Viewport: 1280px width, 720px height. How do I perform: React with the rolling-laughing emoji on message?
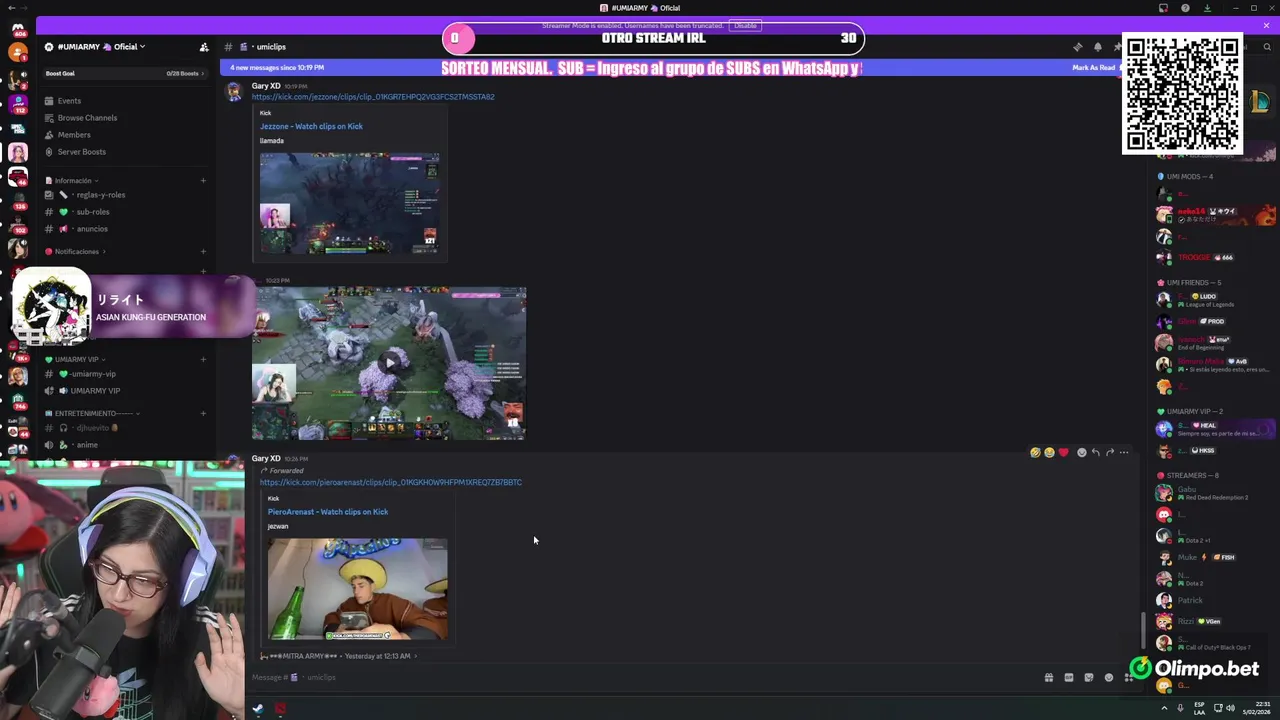(x=1035, y=453)
